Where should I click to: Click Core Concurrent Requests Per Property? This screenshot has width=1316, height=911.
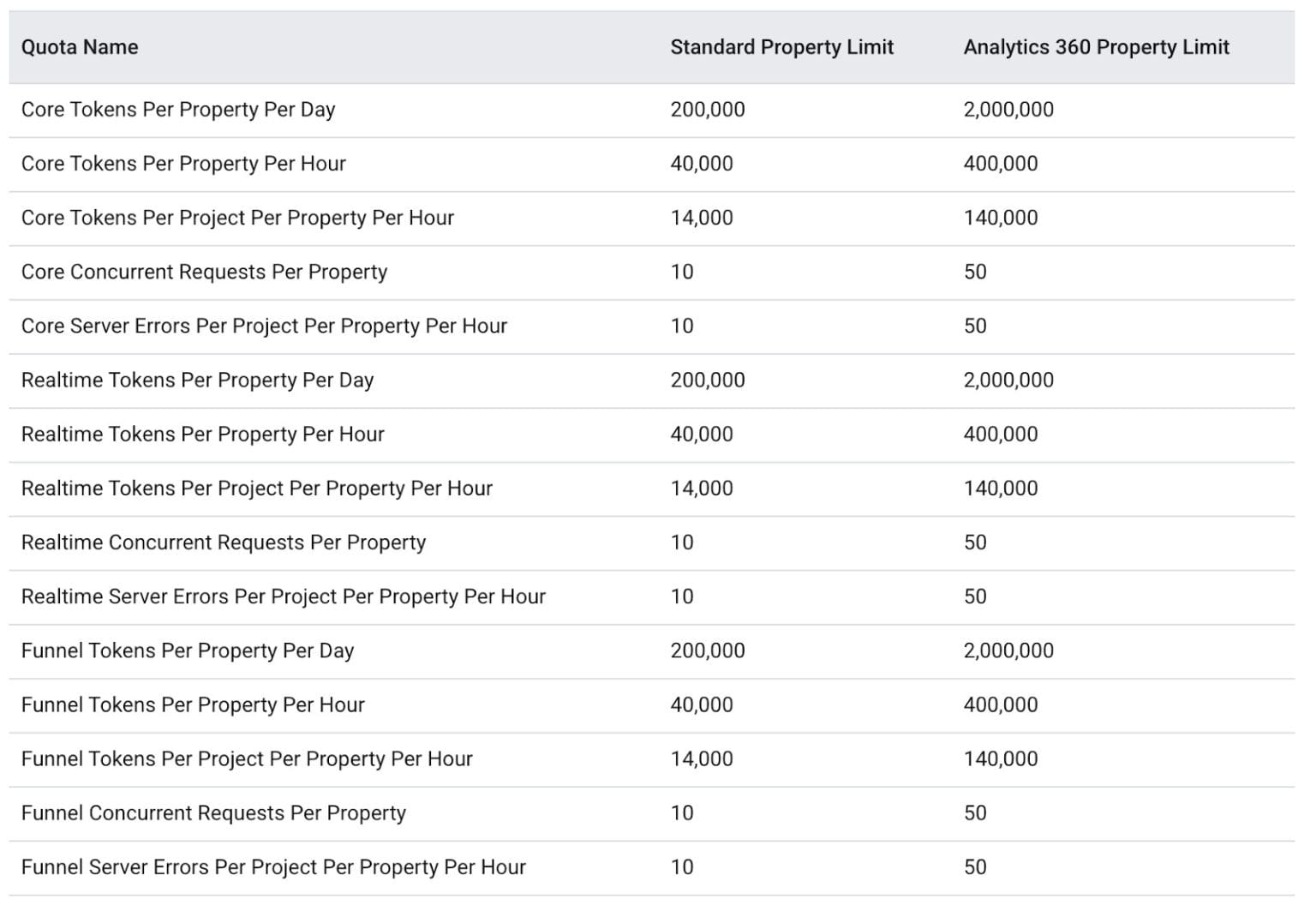point(204,272)
